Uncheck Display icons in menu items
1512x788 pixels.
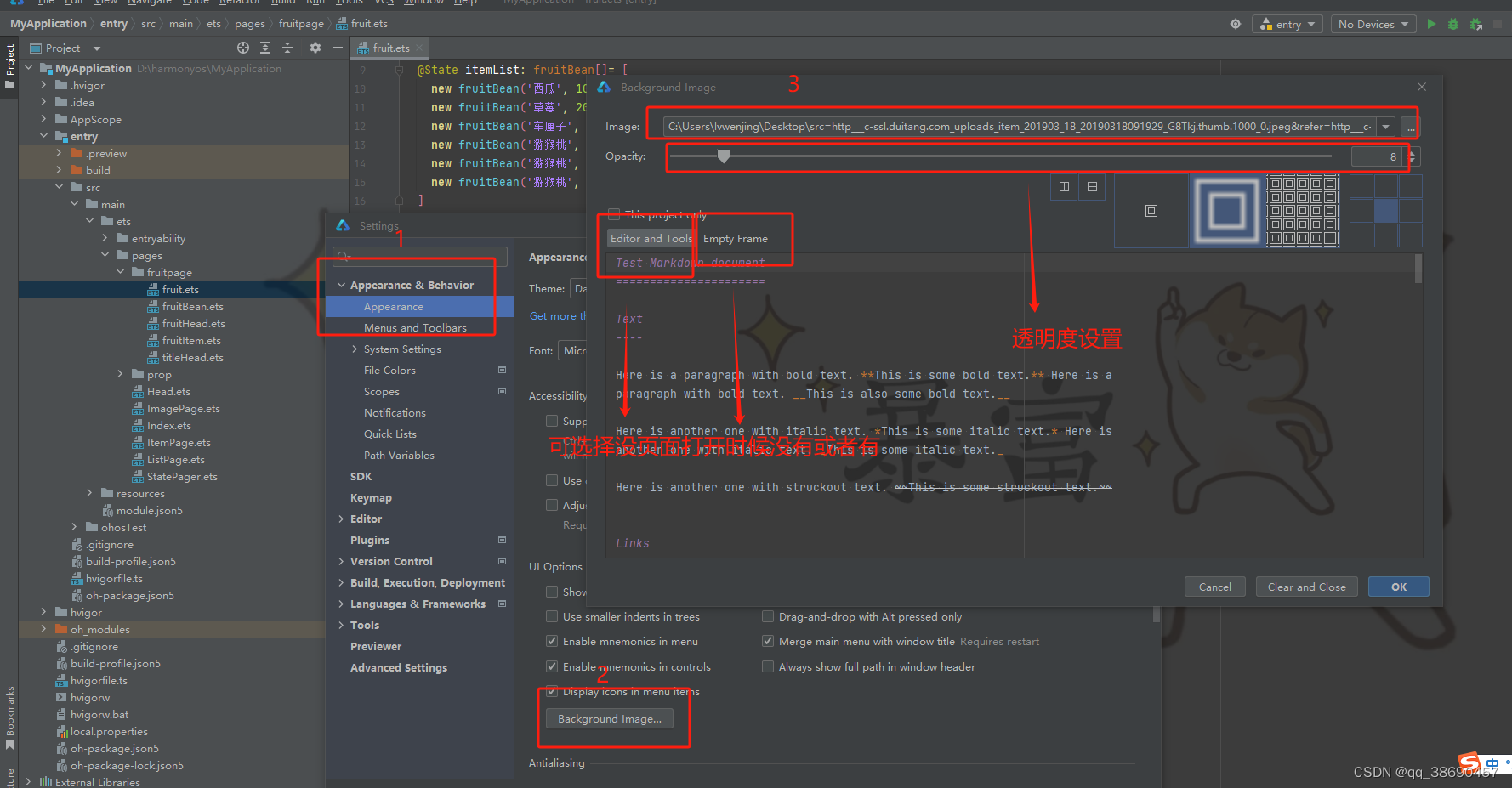[552, 691]
